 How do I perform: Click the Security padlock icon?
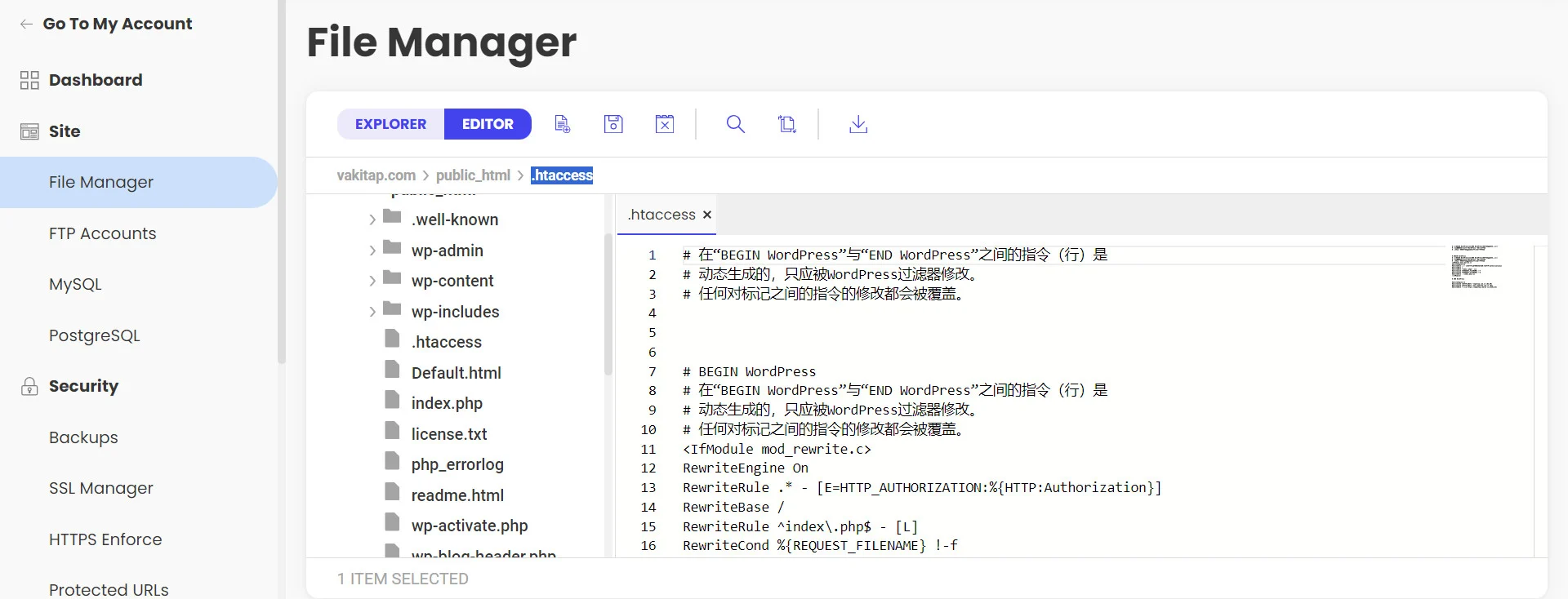coord(29,386)
